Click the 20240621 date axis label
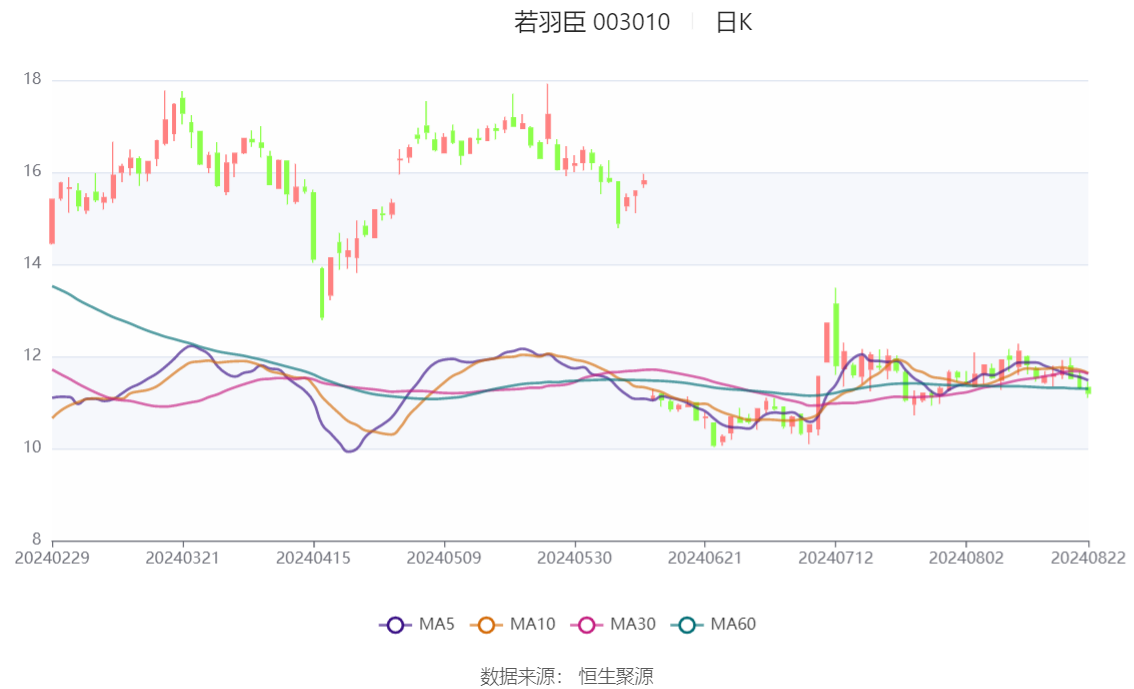Screen dimensions: 1134x689 (x=704, y=558)
